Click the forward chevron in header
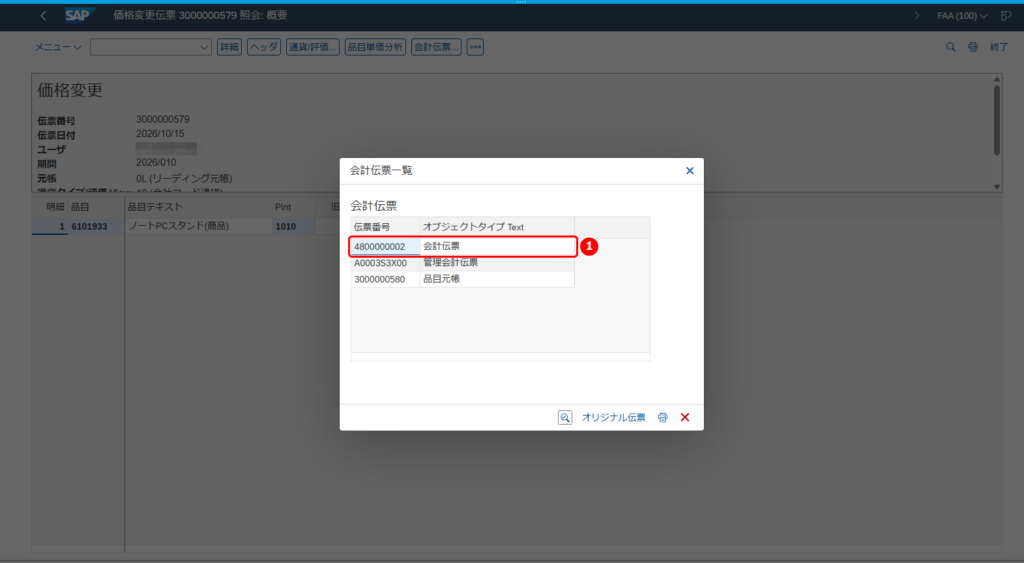This screenshot has width=1024, height=563. coord(917,16)
